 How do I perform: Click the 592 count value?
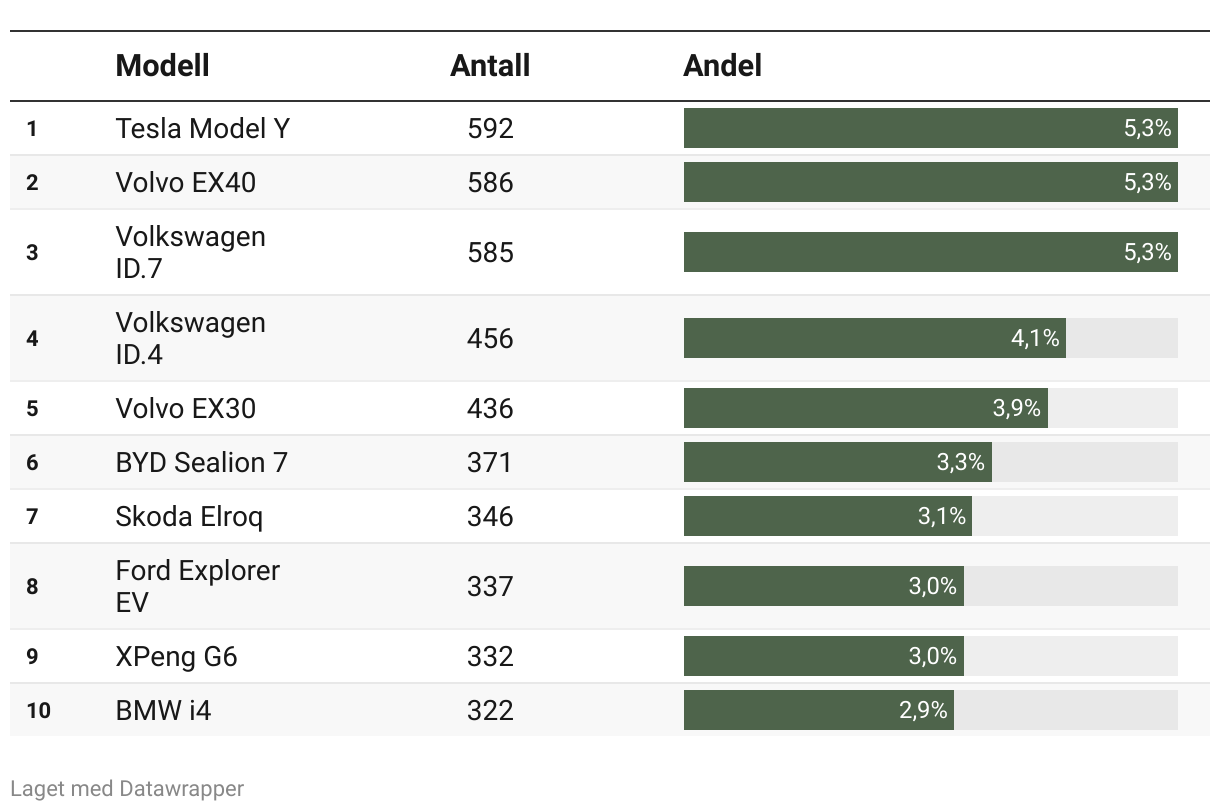490,128
